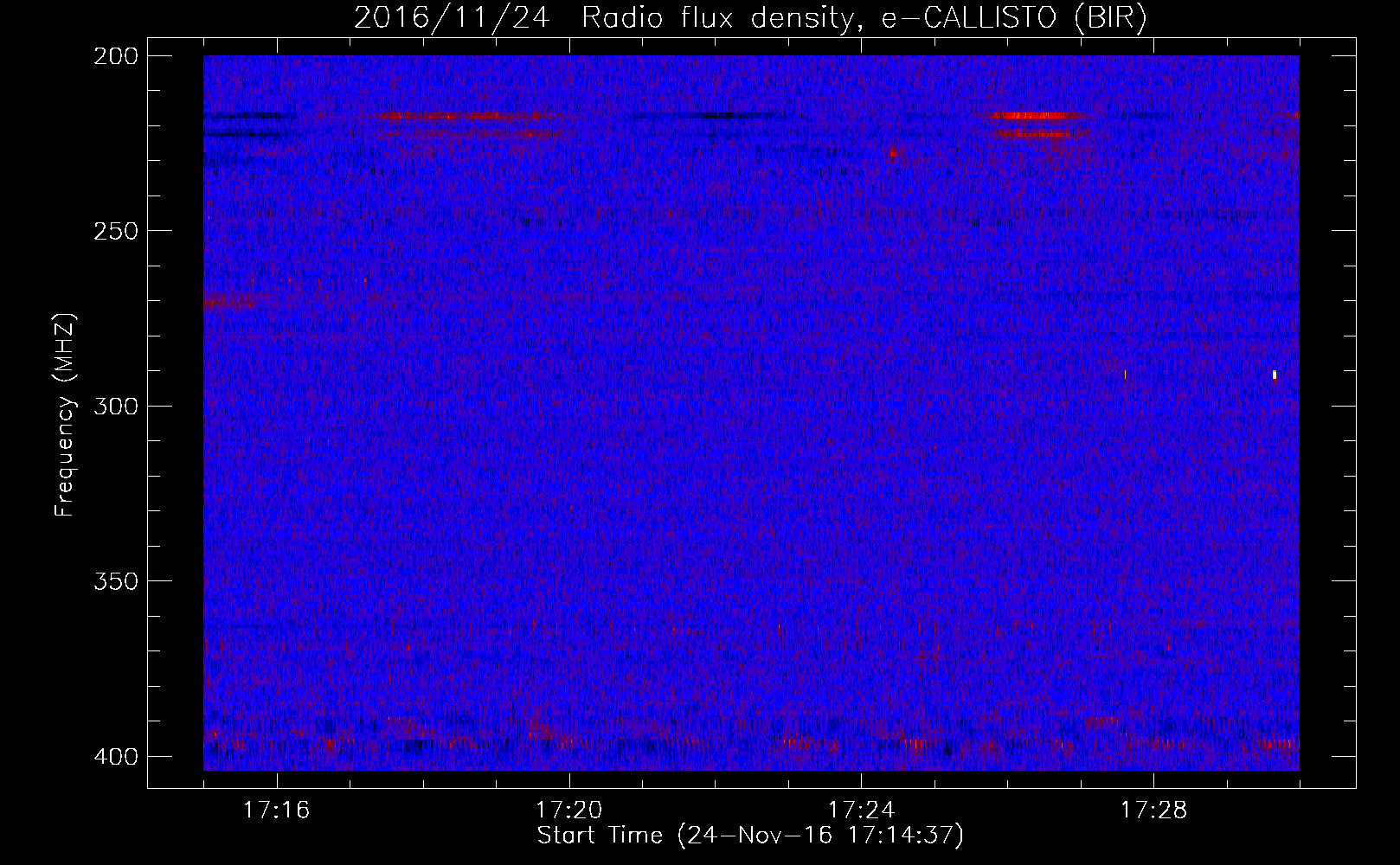Click the 300 frequency axis label

(115, 407)
